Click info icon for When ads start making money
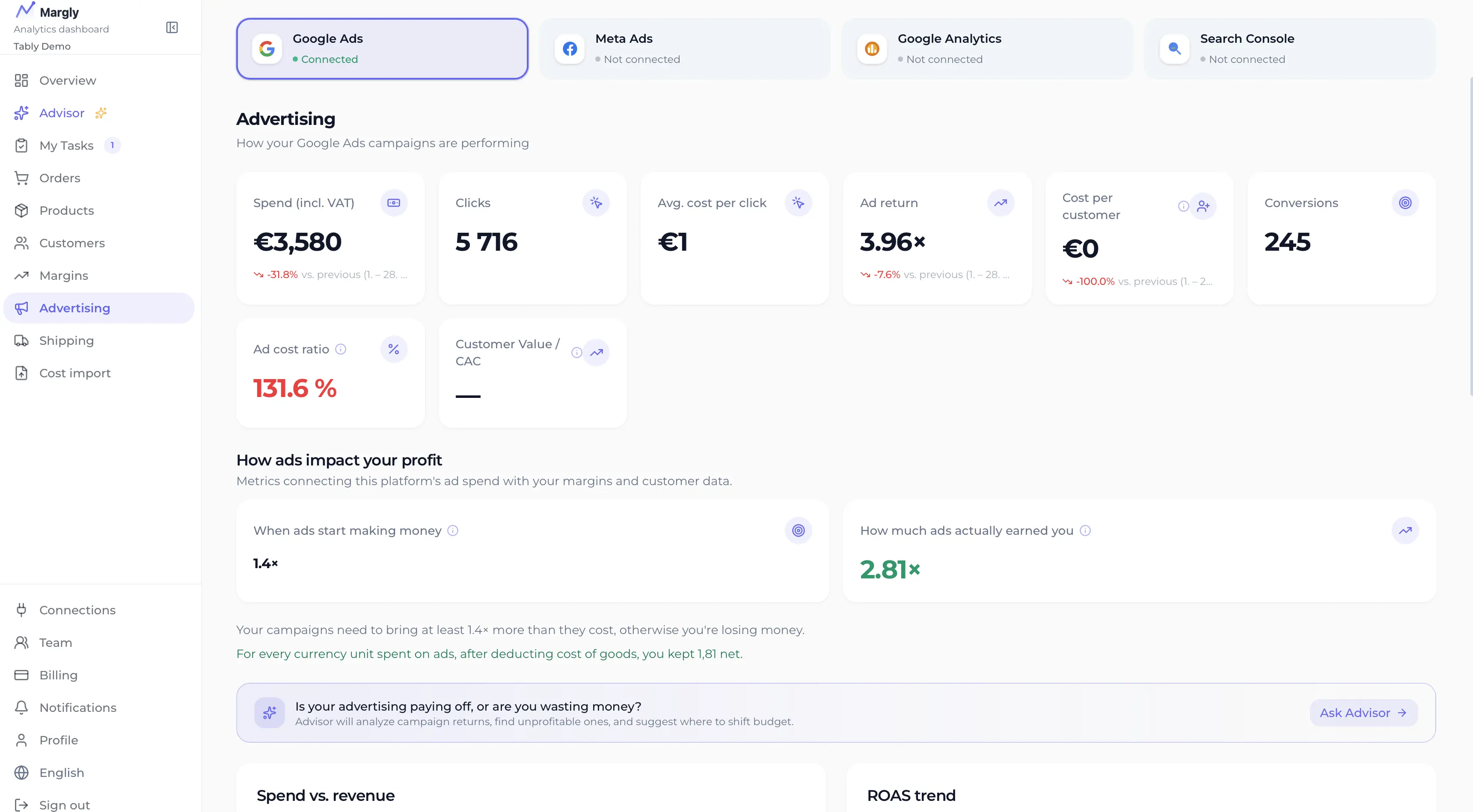 click(453, 530)
